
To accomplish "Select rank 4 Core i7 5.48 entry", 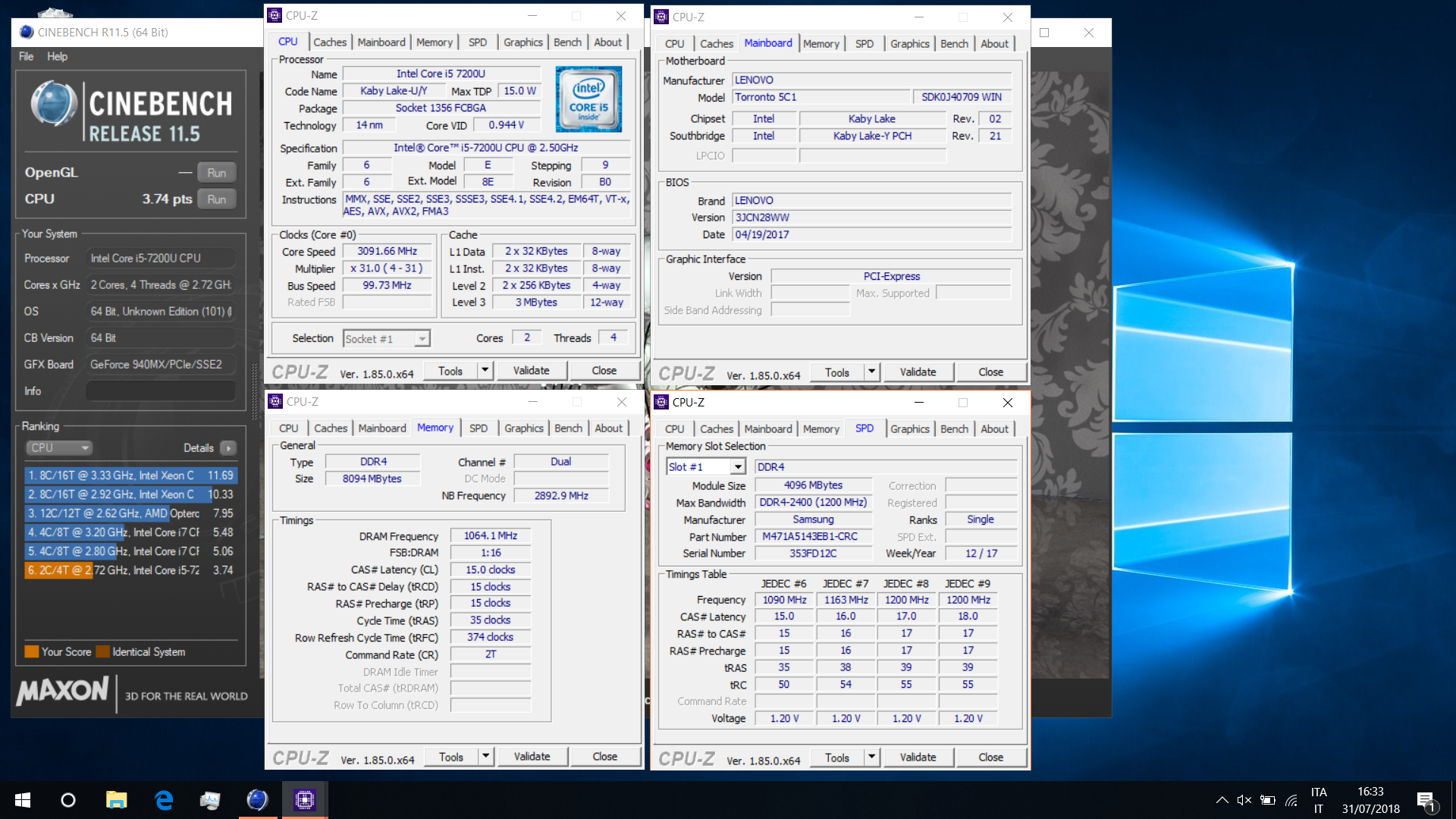I will 131,532.
